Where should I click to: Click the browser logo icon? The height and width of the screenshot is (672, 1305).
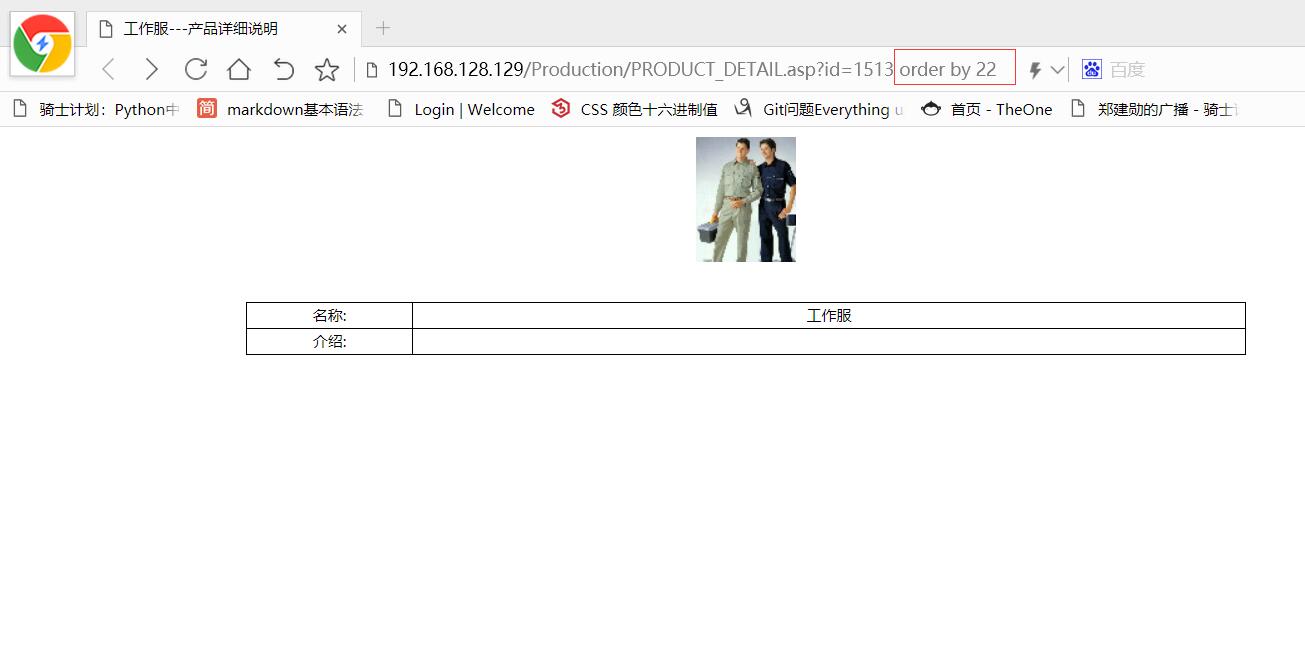[42, 44]
